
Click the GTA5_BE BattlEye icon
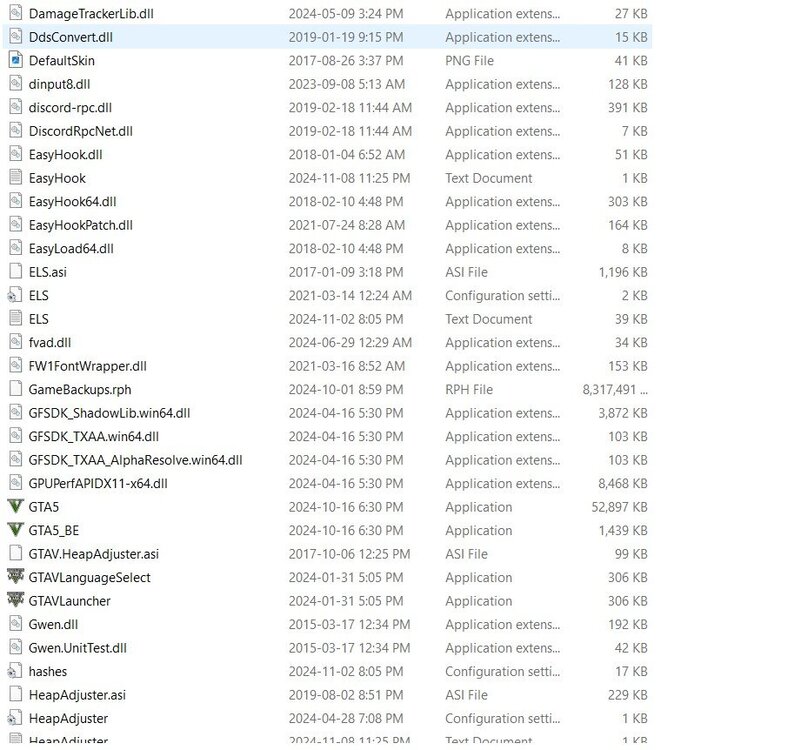tap(15, 530)
